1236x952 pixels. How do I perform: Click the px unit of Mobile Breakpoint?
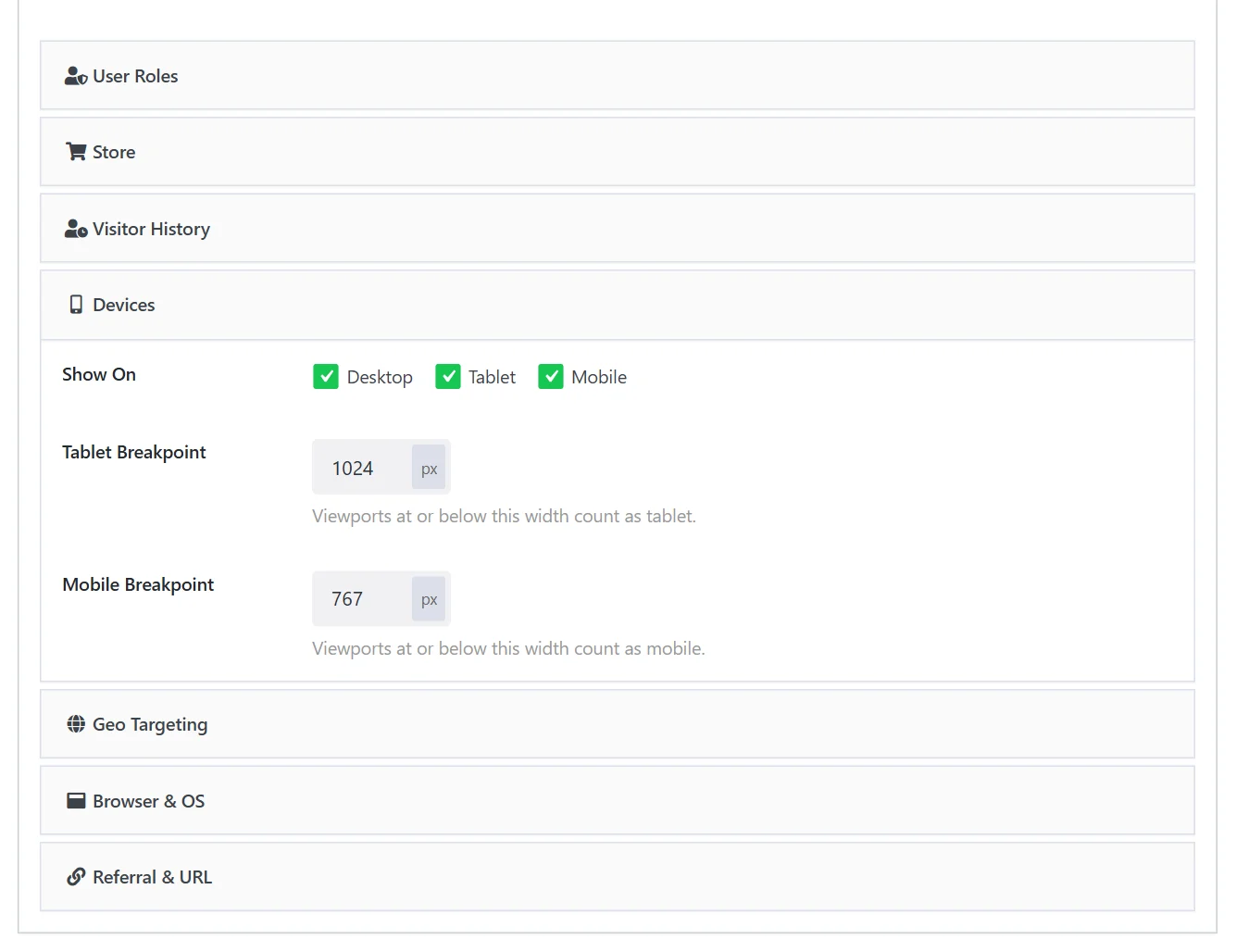click(x=430, y=599)
